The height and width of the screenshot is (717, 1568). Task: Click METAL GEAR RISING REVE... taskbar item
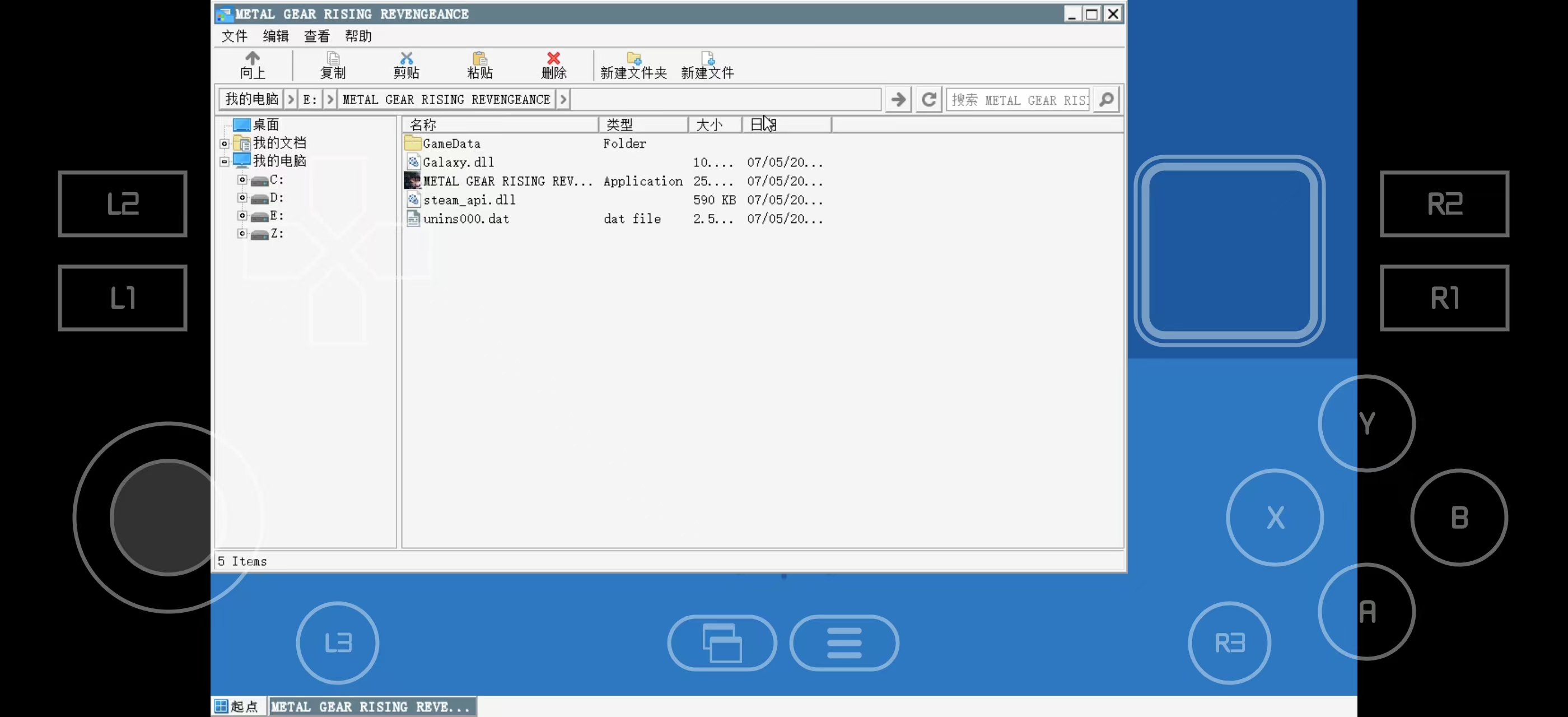point(372,707)
